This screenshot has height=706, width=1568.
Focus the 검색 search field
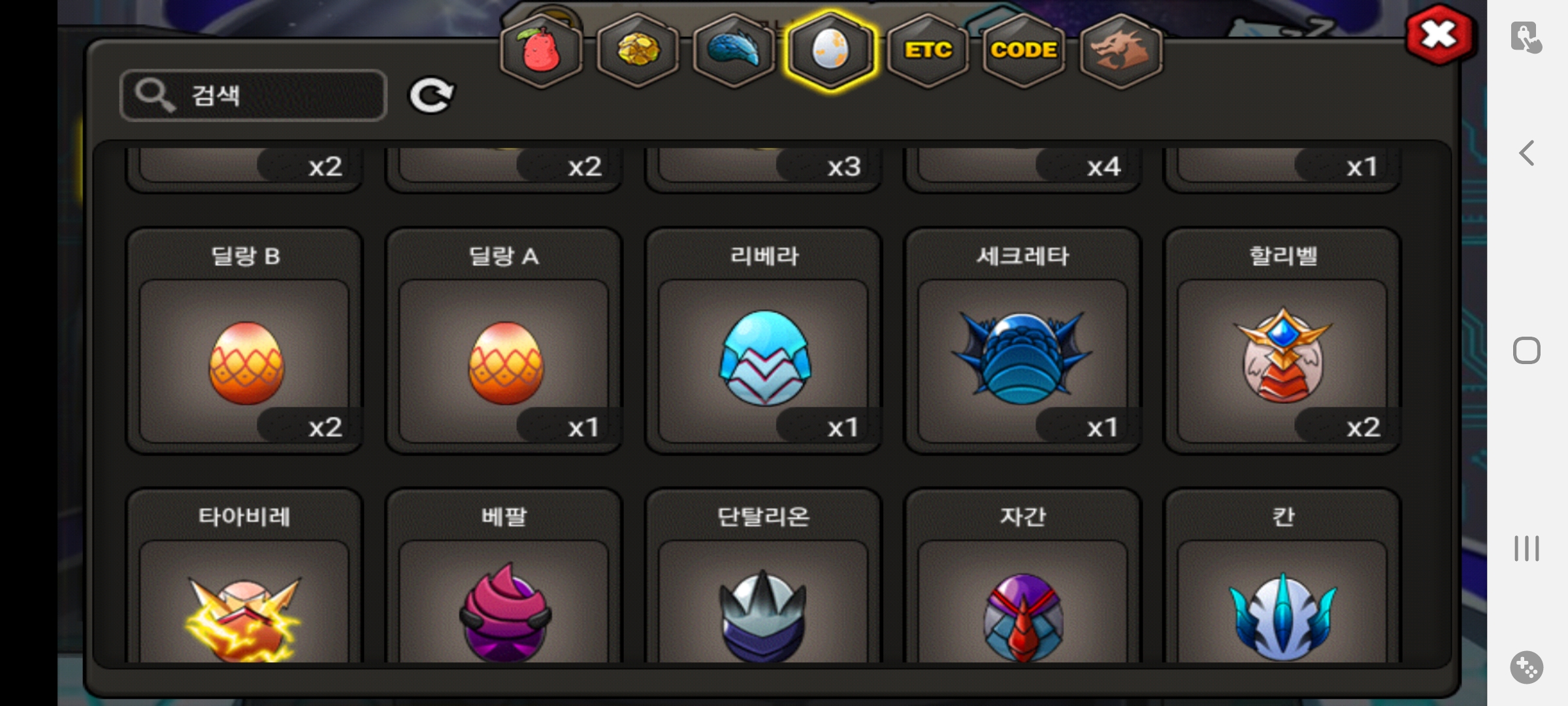pos(253,95)
